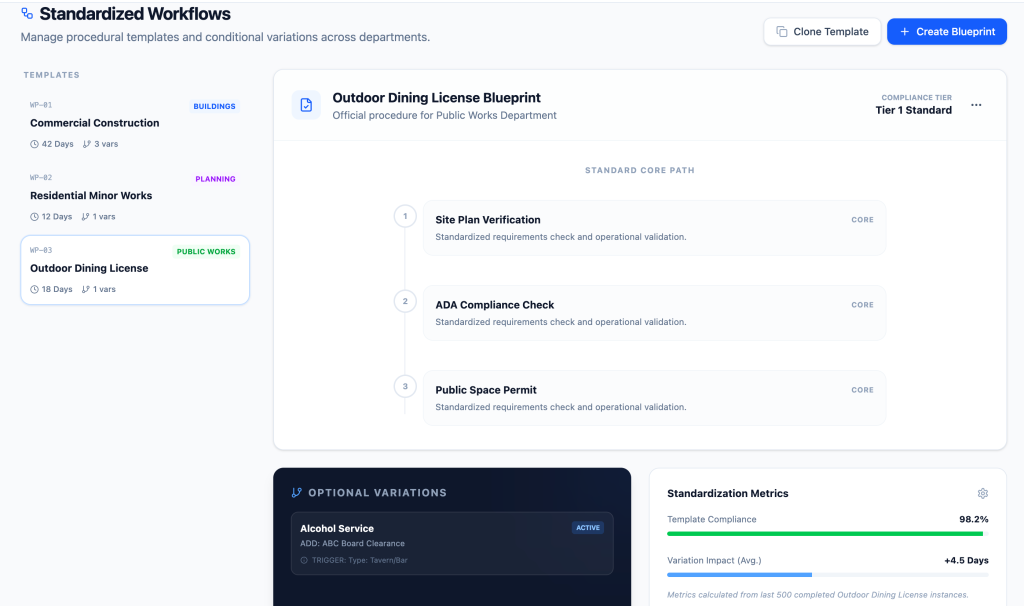Open the Alcohol Service variation card
Viewport: 1024px width, 606px height.
click(x=451, y=543)
